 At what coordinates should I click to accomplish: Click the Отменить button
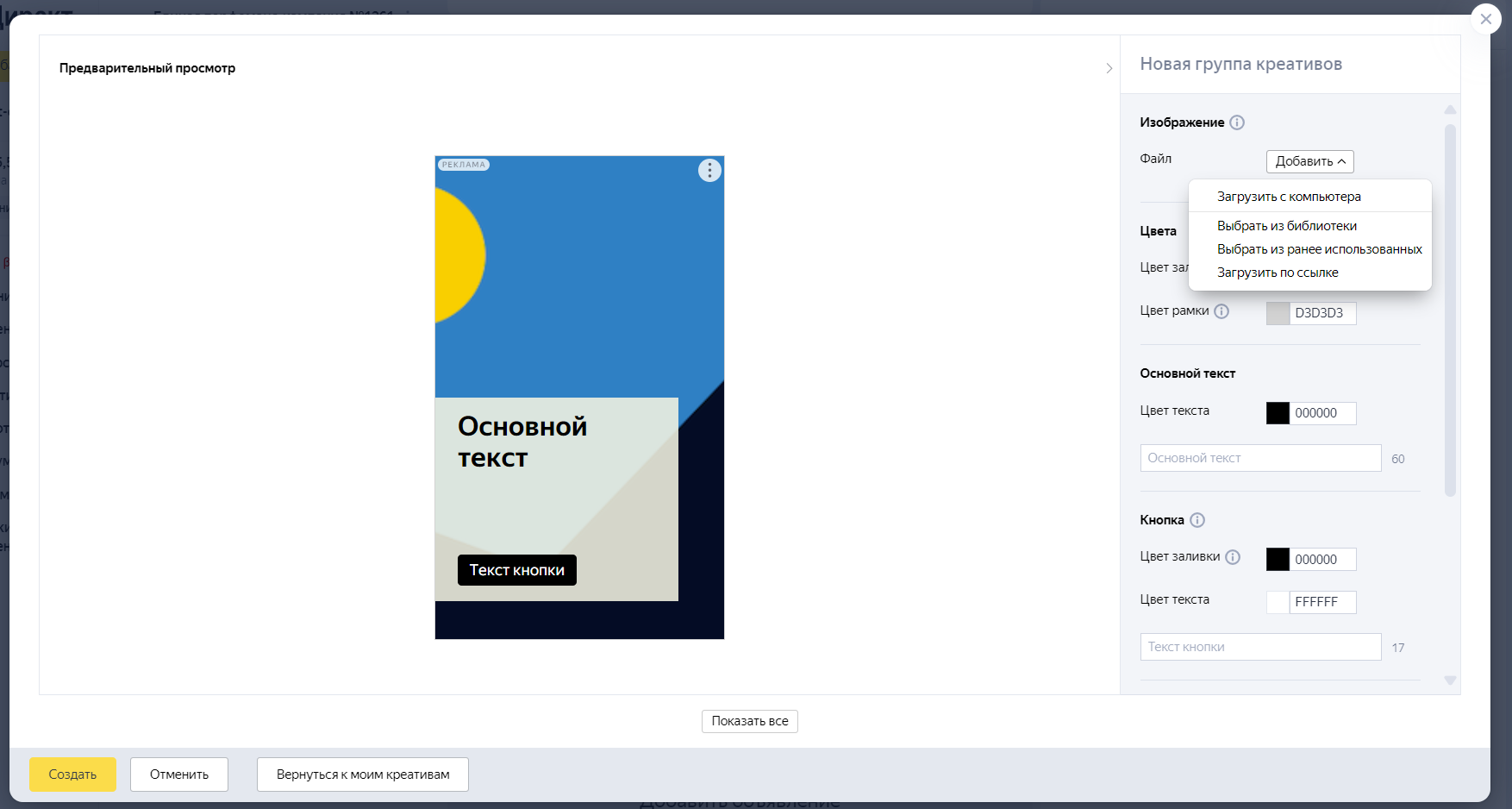click(x=179, y=775)
